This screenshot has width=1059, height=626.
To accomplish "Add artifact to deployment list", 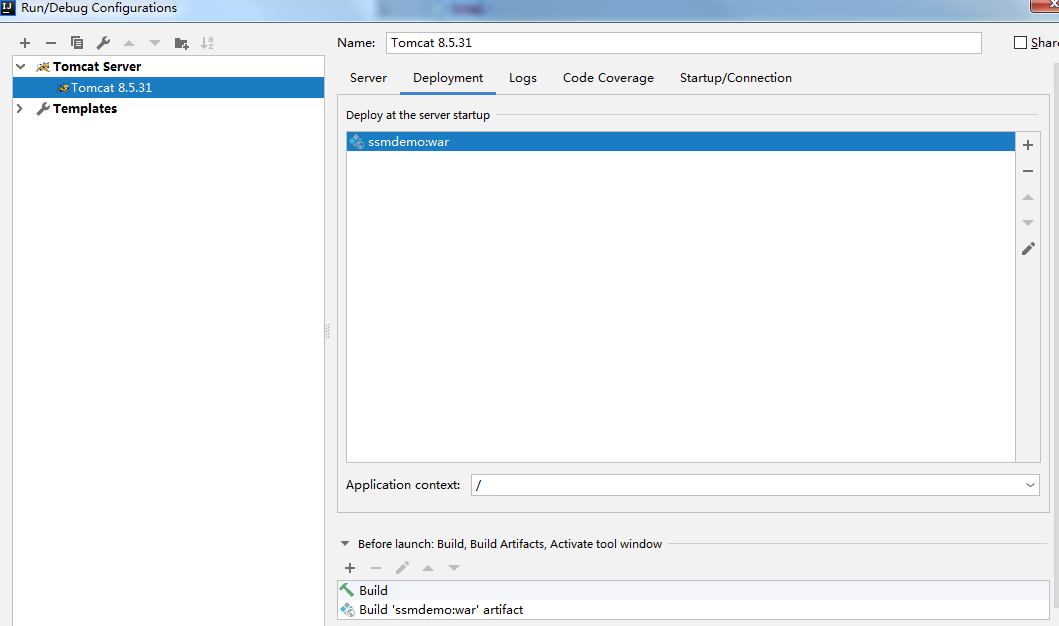I will tap(1028, 145).
